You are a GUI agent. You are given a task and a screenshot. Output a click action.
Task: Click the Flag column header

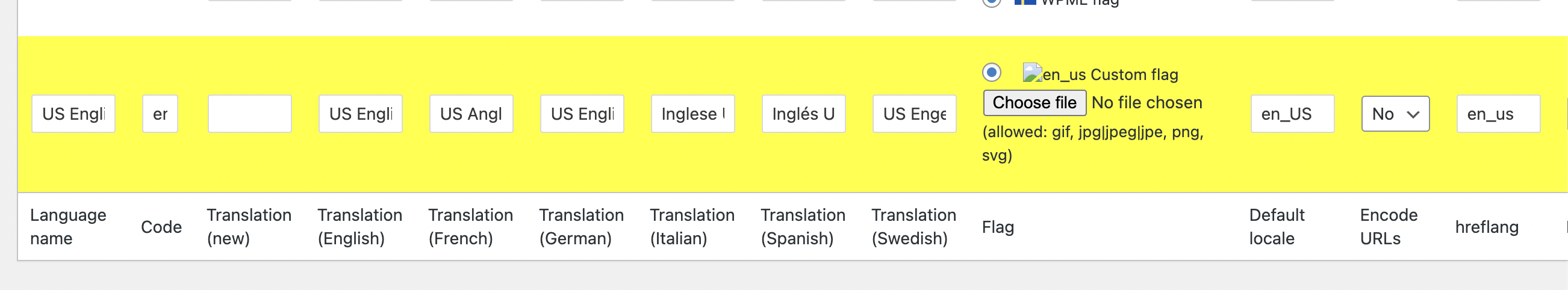[998, 227]
